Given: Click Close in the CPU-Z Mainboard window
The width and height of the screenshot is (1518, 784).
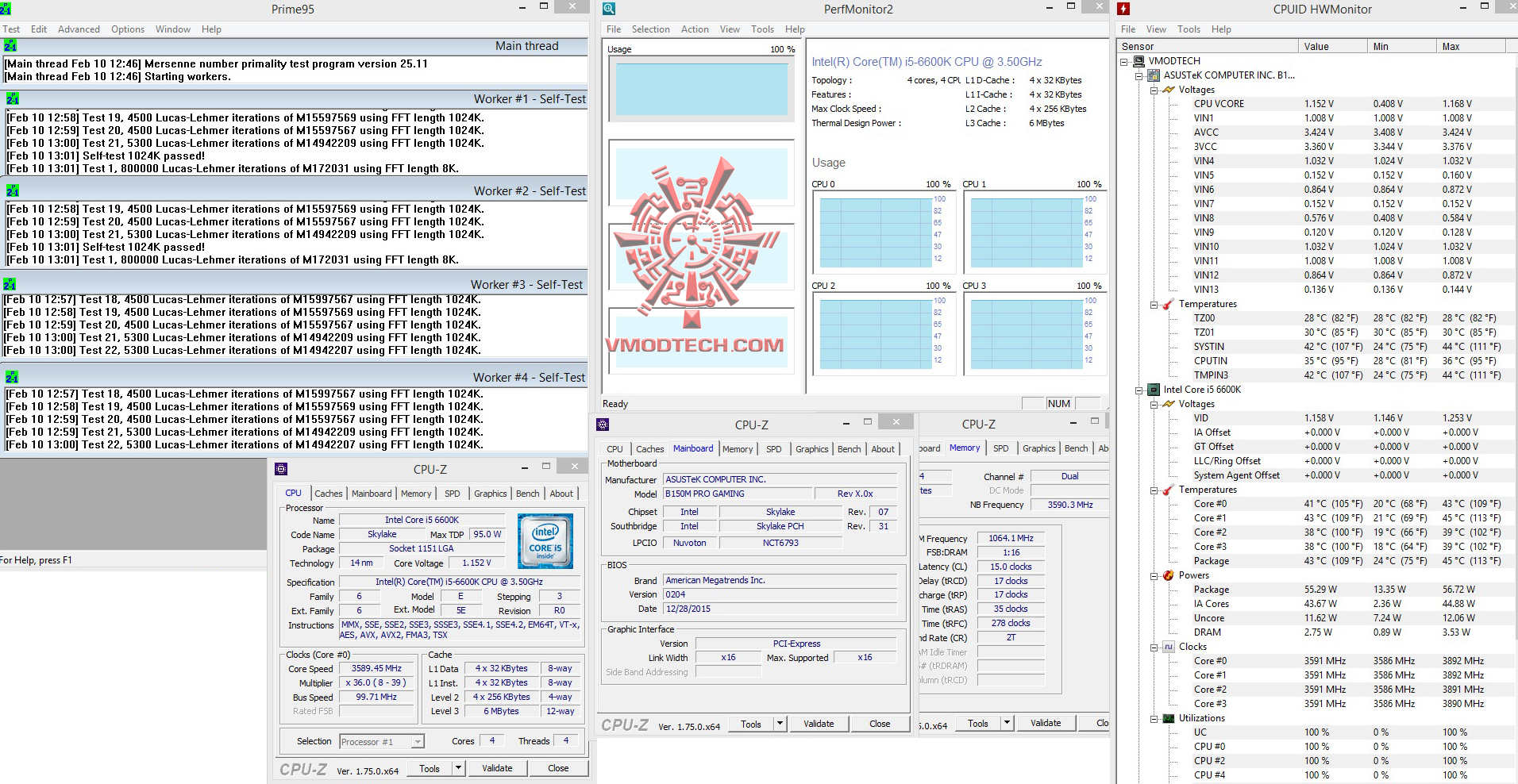Looking at the screenshot, I should point(880,724).
